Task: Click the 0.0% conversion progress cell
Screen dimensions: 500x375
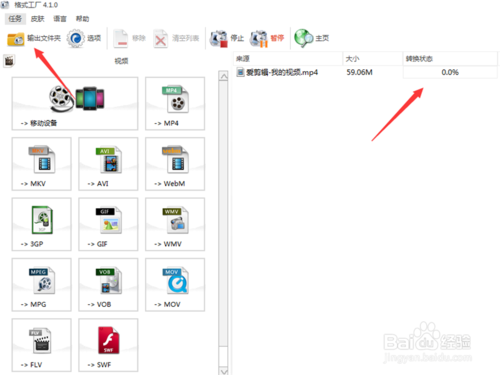Action: [450, 72]
